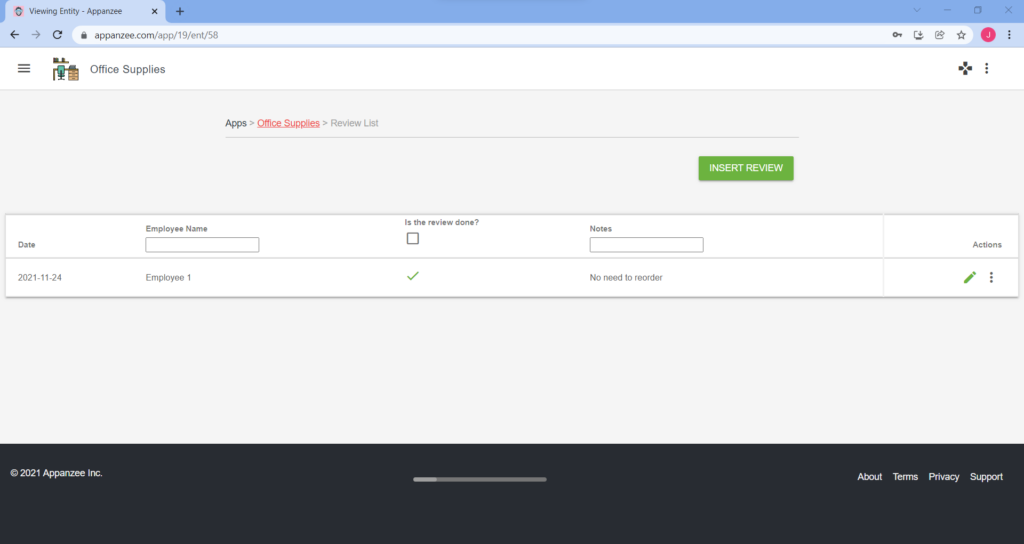This screenshot has width=1024, height=544.
Task: Bookmark this page with the star icon
Action: pyautogui.click(x=961, y=35)
